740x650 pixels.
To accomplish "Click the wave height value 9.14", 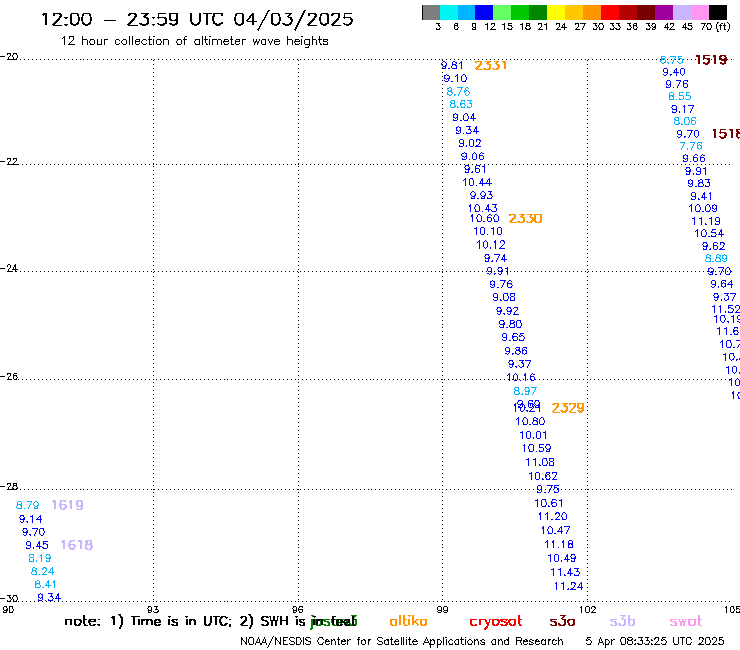I will tap(31, 519).
